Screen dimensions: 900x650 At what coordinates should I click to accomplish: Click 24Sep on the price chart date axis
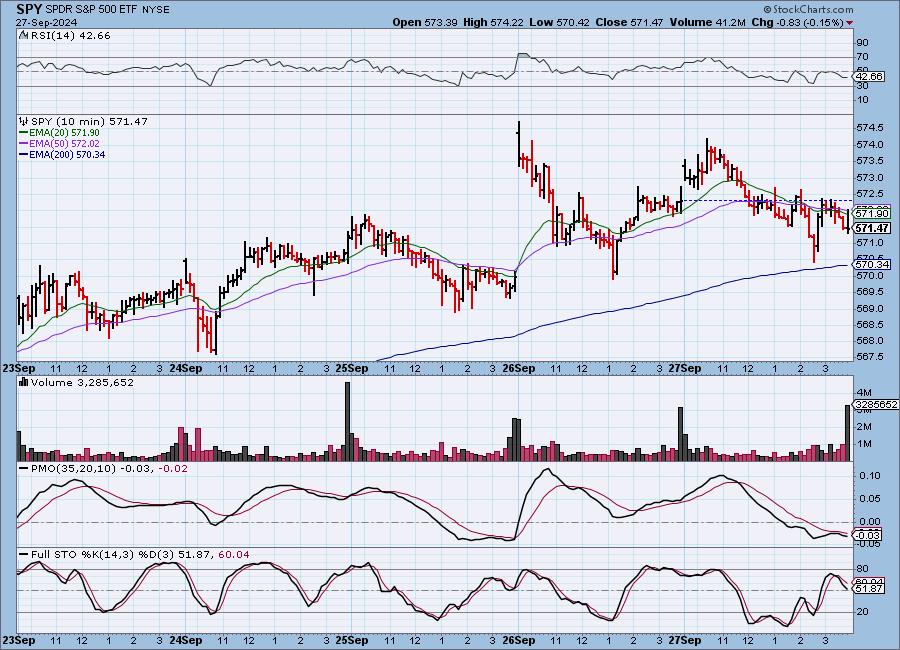coord(185,369)
